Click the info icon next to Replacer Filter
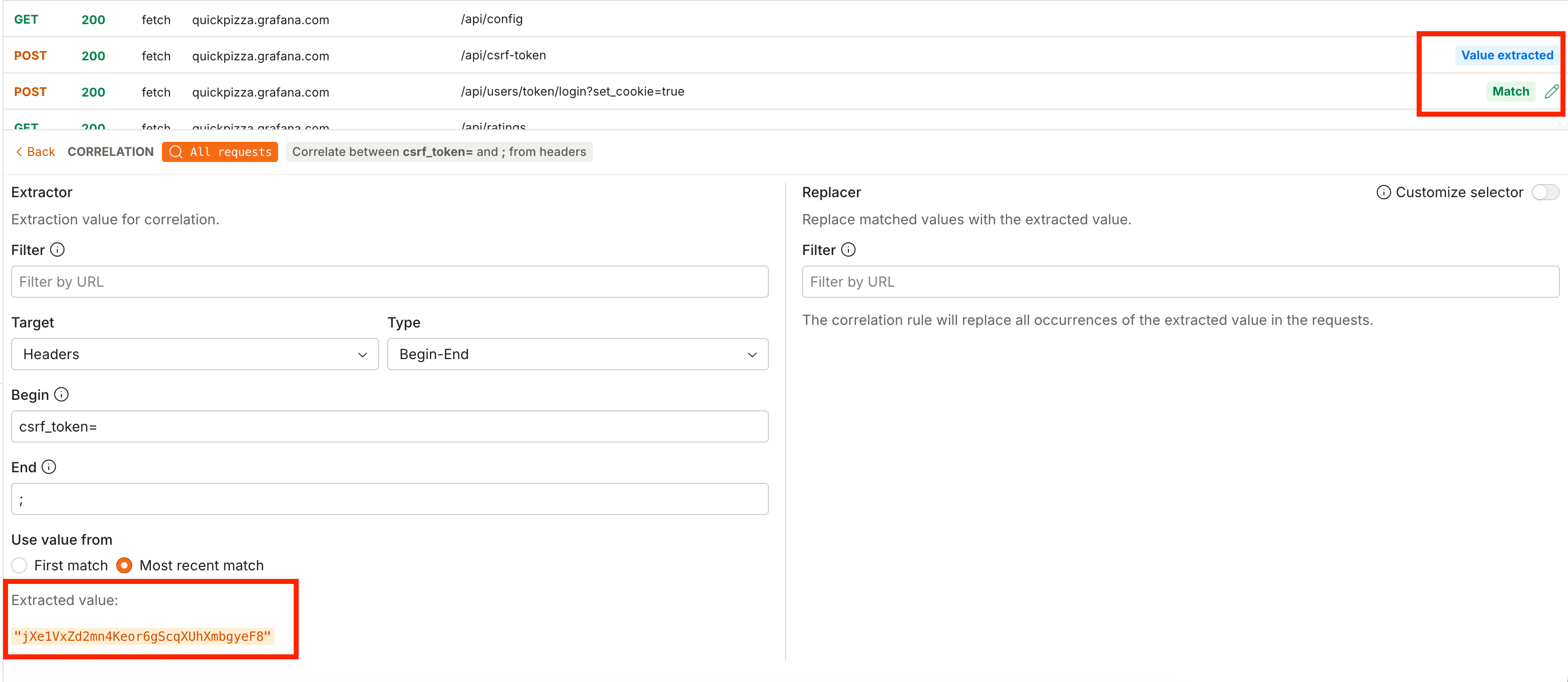This screenshot has width=1568, height=682. pyautogui.click(x=848, y=249)
